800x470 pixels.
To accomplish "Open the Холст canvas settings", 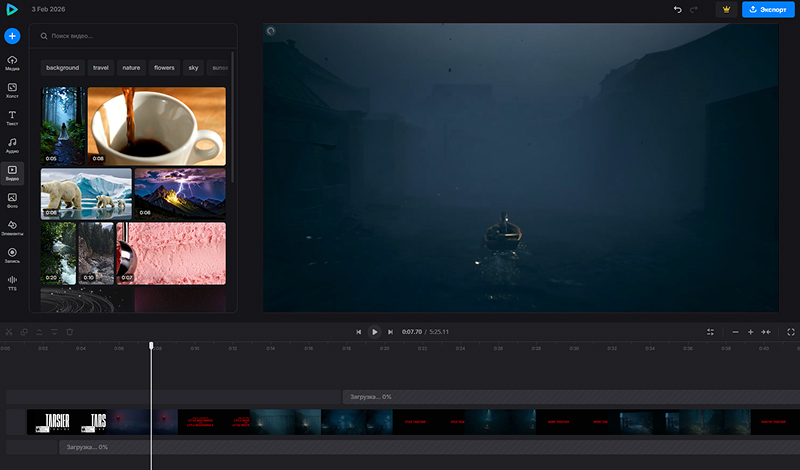I will pos(12,91).
